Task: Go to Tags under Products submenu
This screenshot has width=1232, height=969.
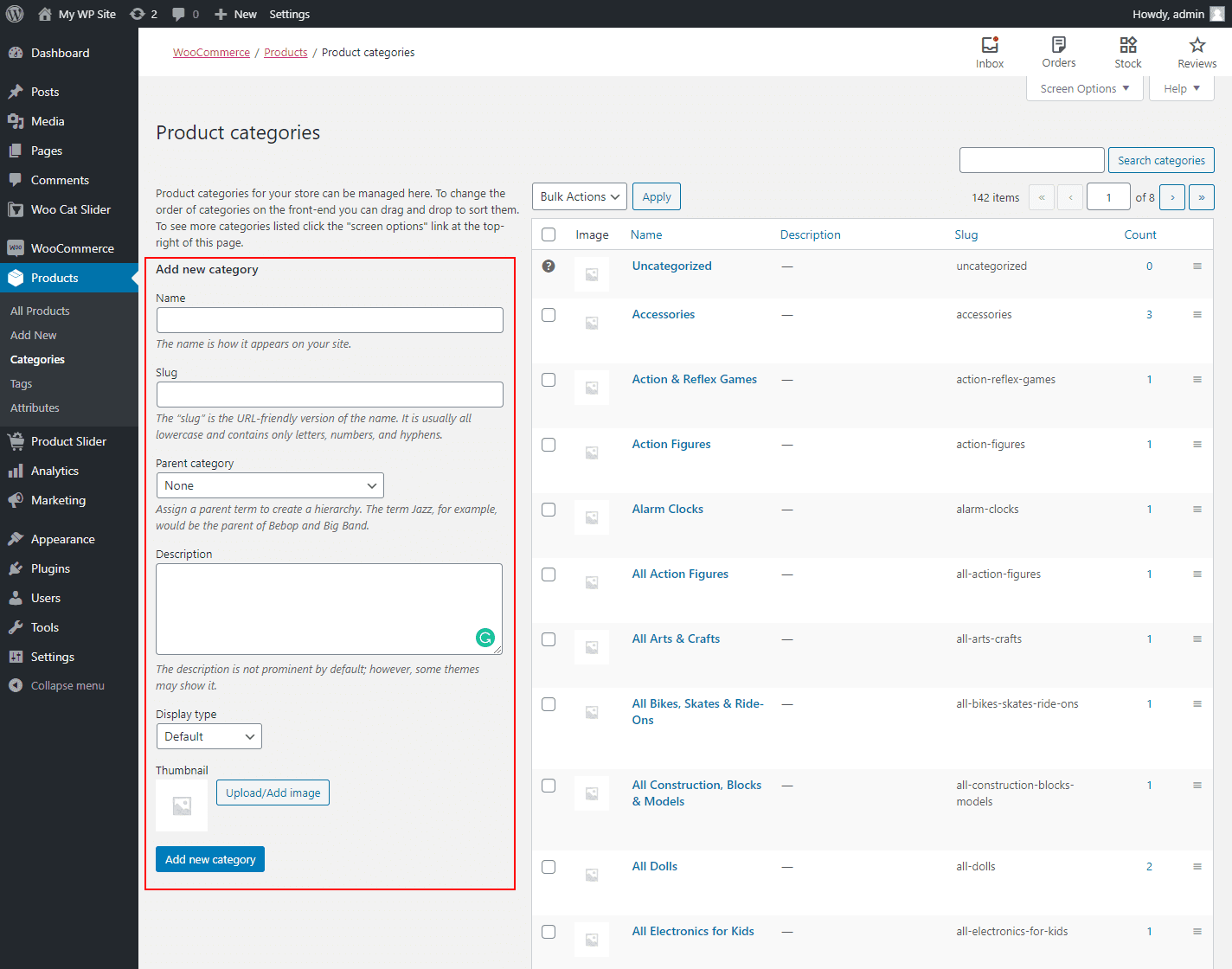Action: (x=21, y=383)
